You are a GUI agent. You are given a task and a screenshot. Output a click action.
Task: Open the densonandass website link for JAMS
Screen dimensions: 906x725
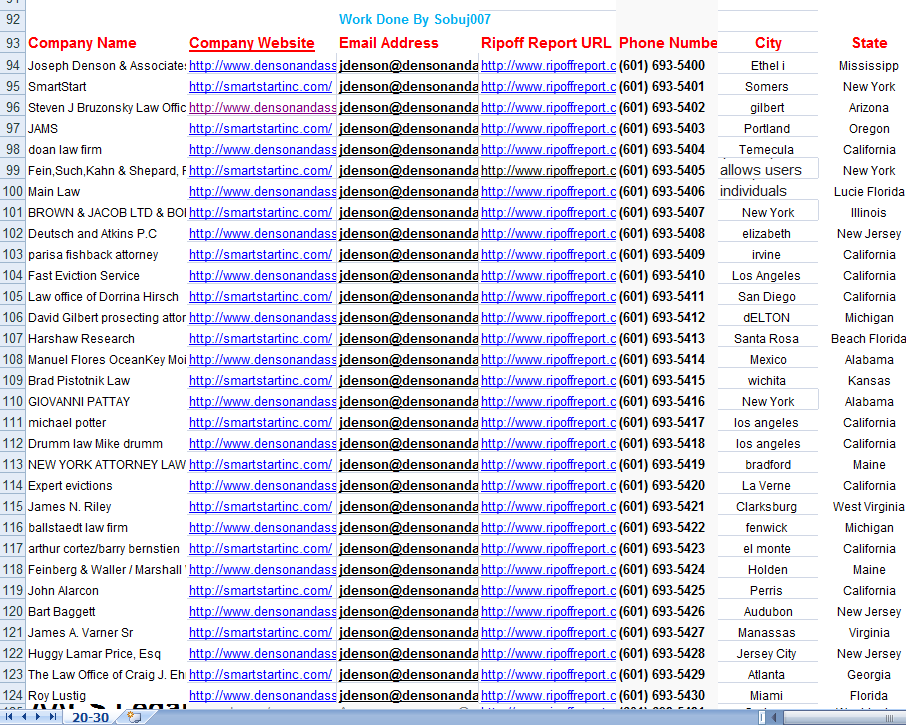click(x=260, y=128)
